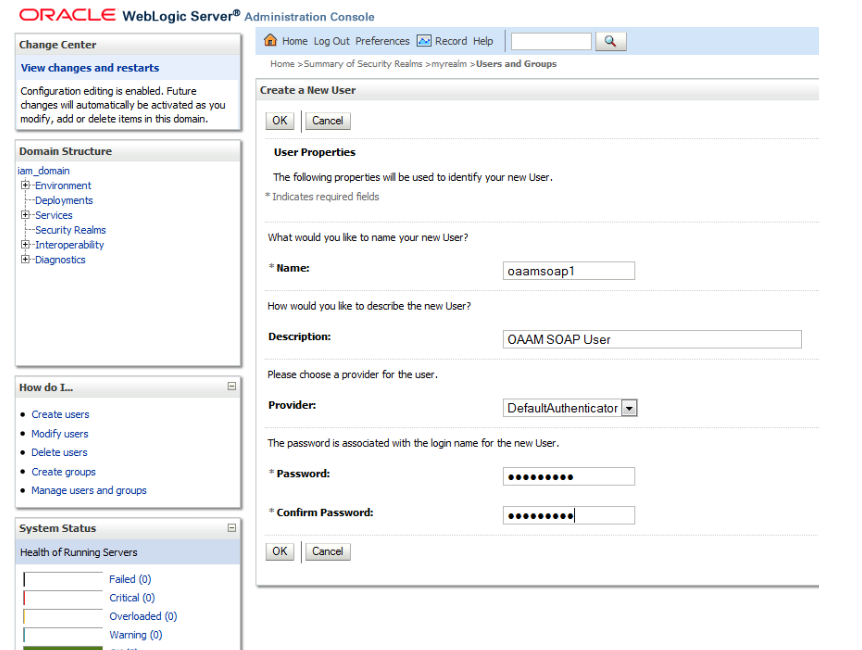Click the Record toolbar item
The height and width of the screenshot is (650, 862).
coord(451,41)
